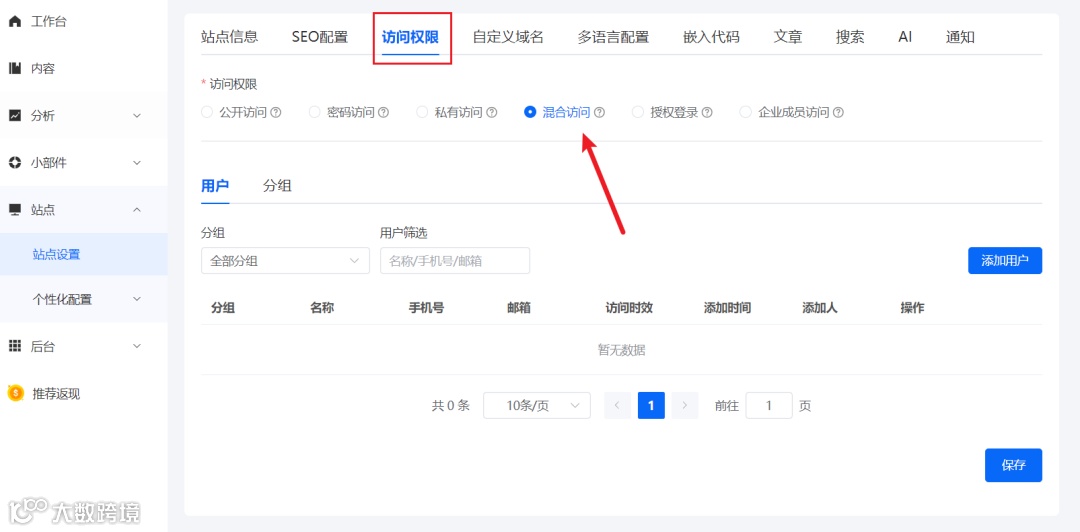Click the 手机号 column header

pyautogui.click(x=426, y=308)
